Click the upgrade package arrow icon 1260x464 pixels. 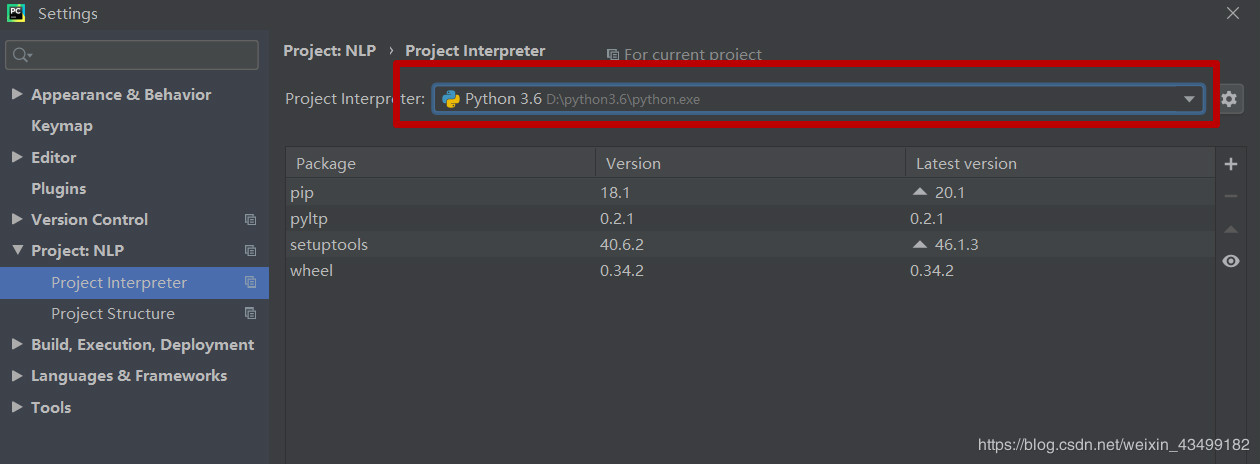pyautogui.click(x=1231, y=230)
